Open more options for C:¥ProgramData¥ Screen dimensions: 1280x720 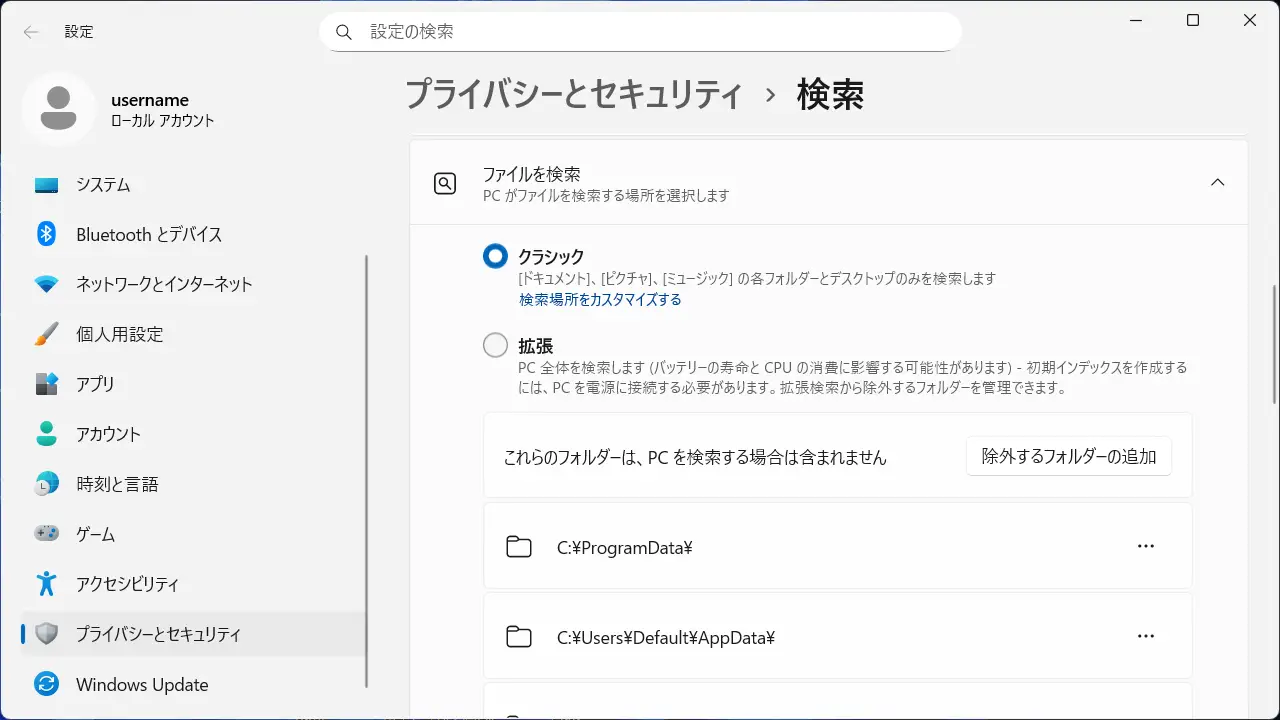1146,546
